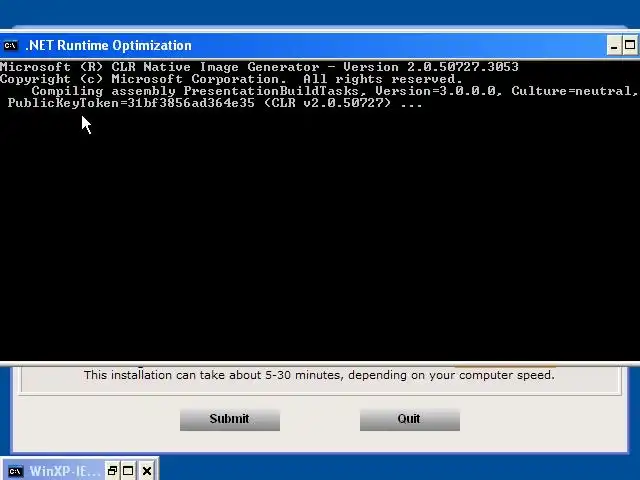Close the WinXP-IE minimized window

point(147,471)
